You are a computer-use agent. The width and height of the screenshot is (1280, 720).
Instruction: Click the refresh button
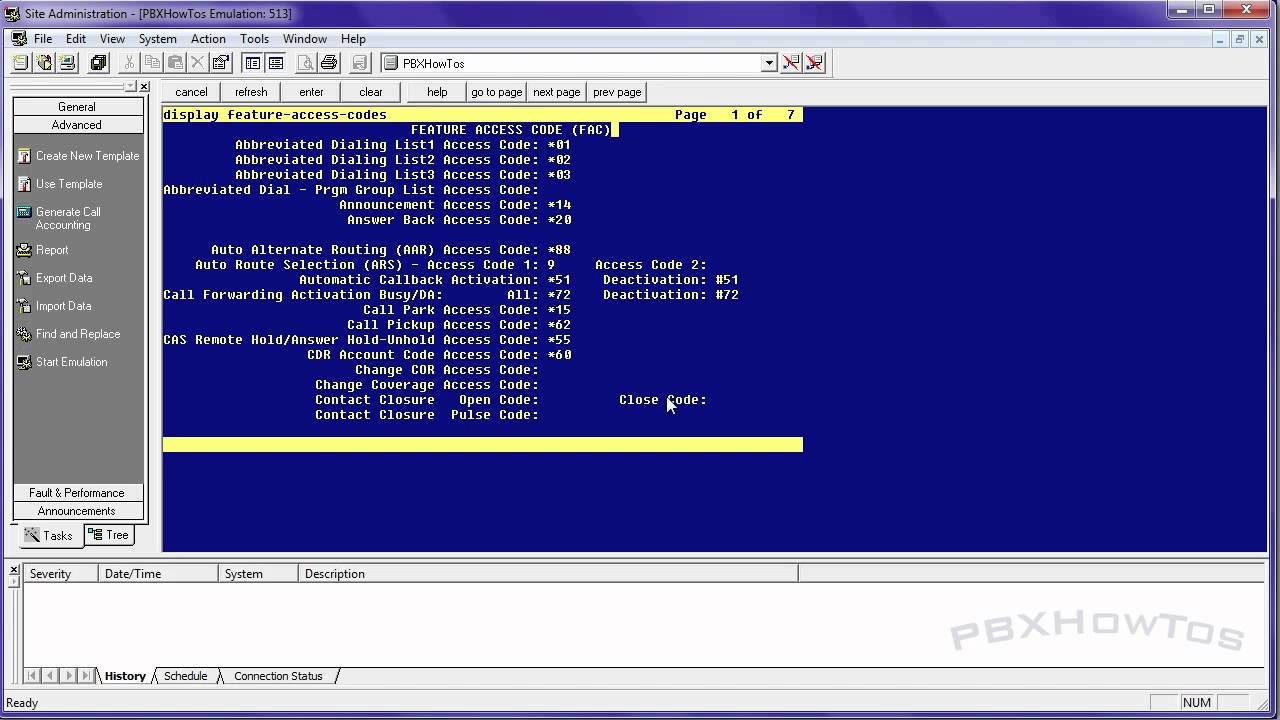(x=251, y=92)
